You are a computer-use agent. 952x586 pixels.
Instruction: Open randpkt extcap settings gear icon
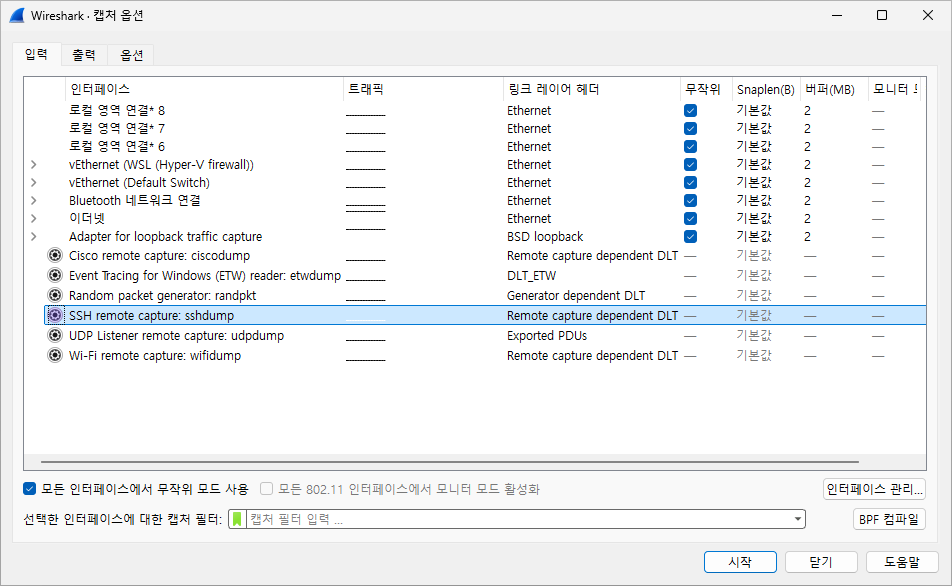tap(55, 295)
